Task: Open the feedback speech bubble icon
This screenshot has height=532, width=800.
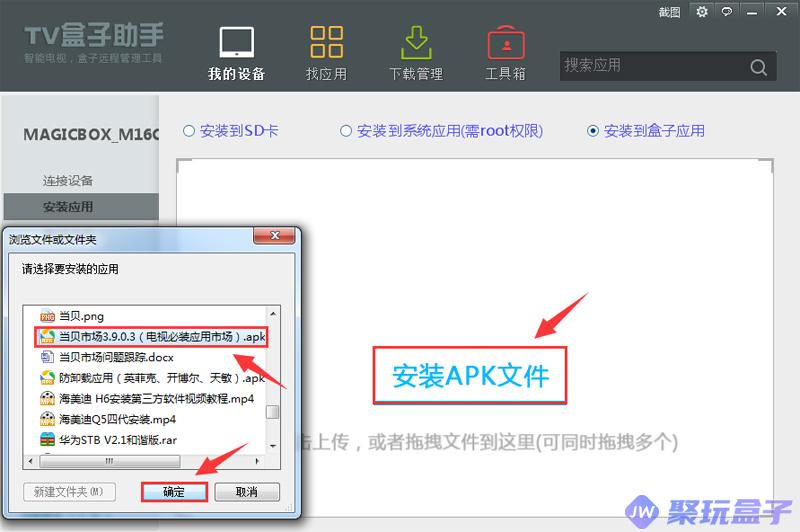Action: 727,11
